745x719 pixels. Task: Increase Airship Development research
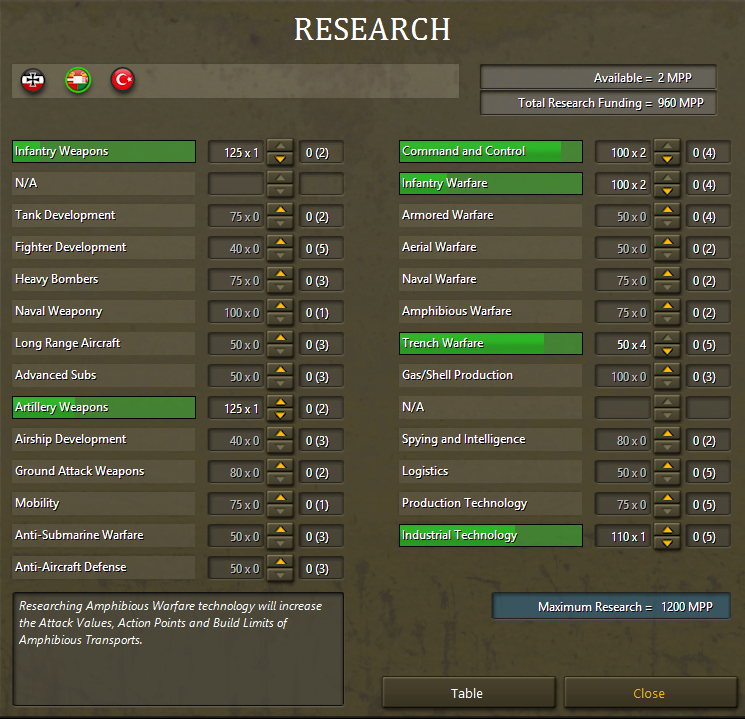coord(280,433)
